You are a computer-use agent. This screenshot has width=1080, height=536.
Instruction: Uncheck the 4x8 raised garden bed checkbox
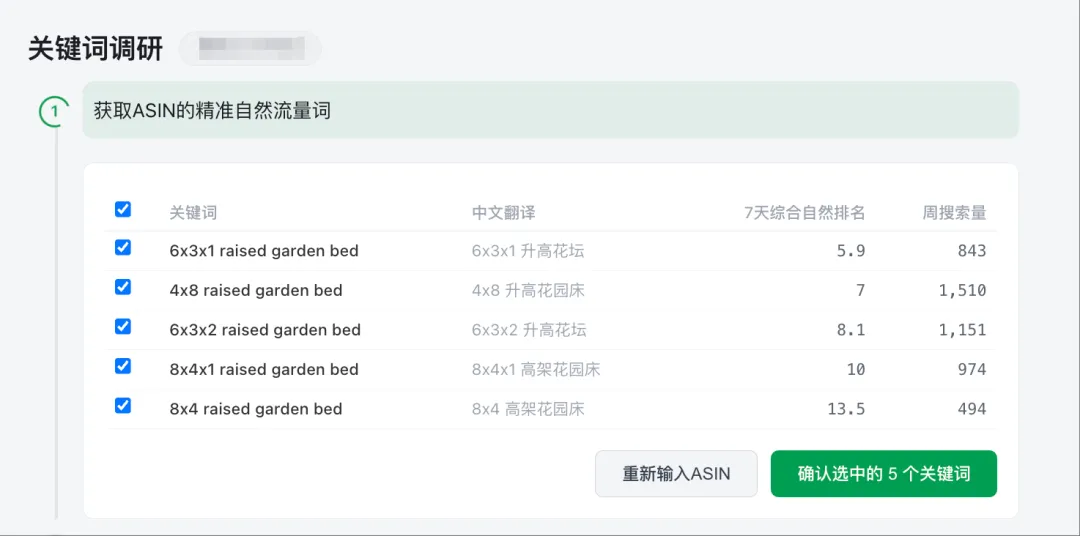point(123,287)
